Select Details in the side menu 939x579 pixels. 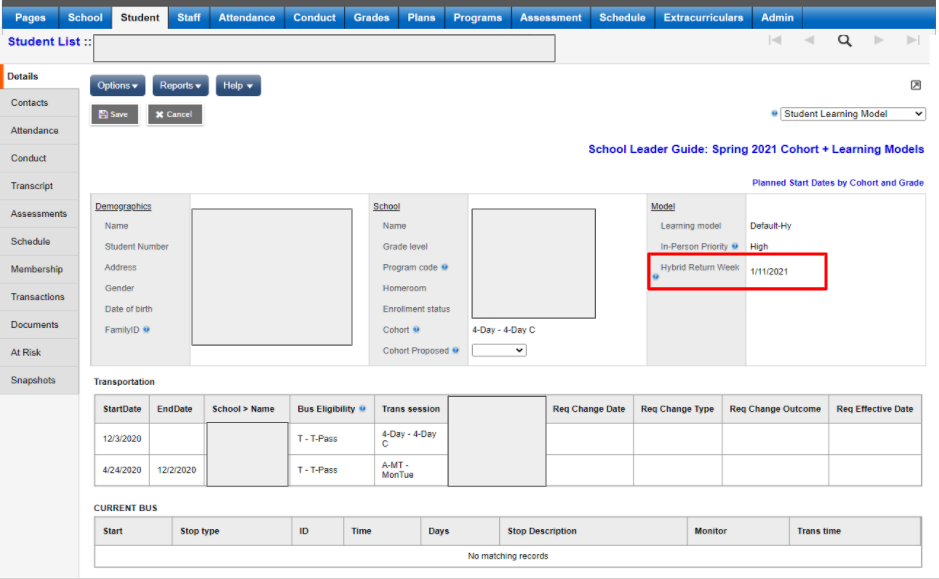40,76
